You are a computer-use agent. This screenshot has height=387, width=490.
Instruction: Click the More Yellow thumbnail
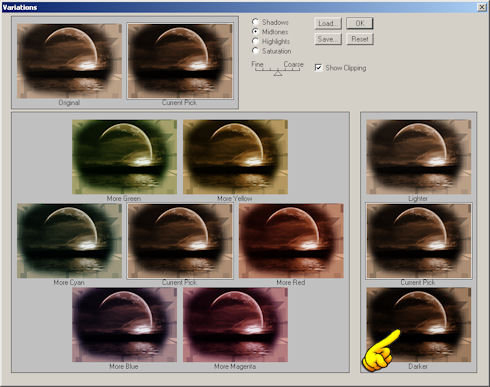[x=235, y=157]
